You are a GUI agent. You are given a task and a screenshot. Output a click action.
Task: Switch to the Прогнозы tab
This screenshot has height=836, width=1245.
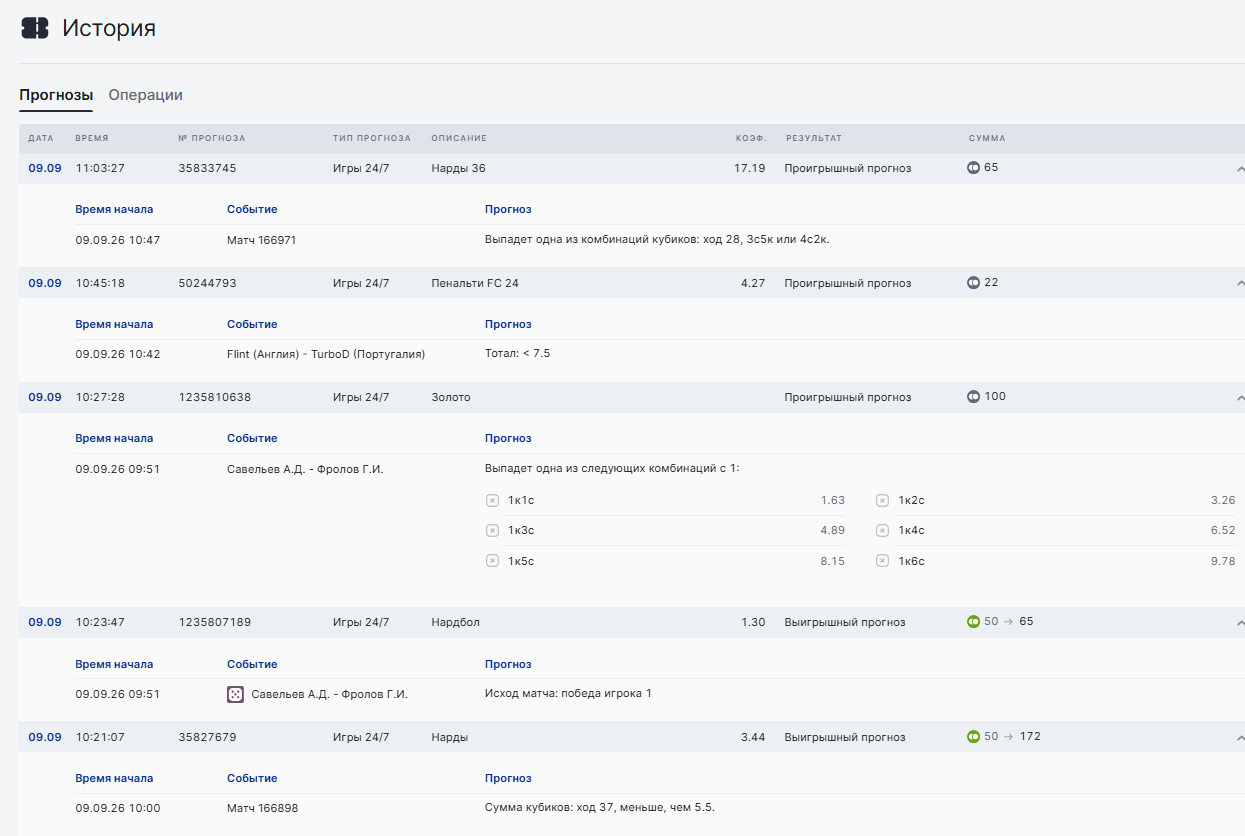56,95
